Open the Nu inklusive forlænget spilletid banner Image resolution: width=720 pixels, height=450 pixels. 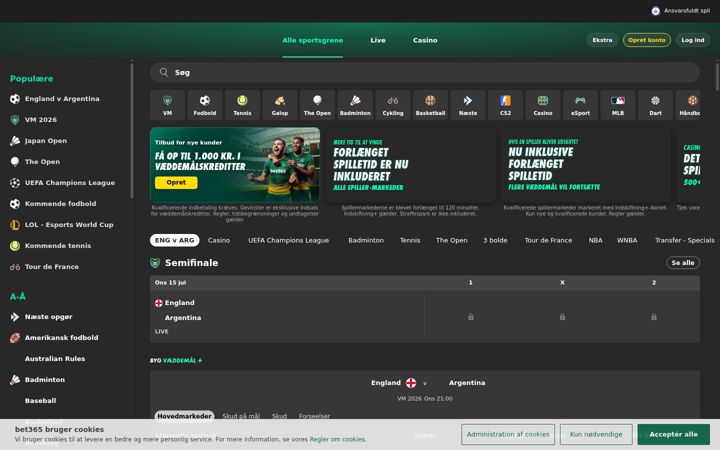(585, 165)
